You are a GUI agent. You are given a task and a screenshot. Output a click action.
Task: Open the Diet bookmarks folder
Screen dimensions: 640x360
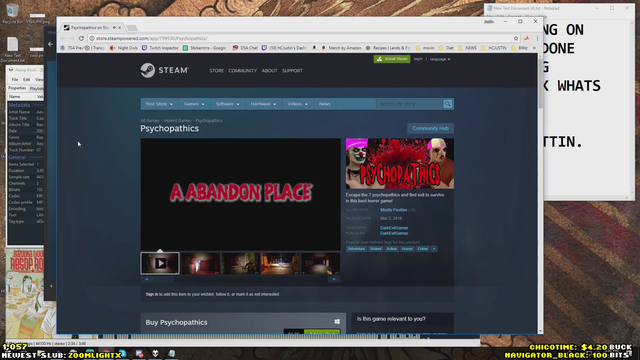[446, 48]
